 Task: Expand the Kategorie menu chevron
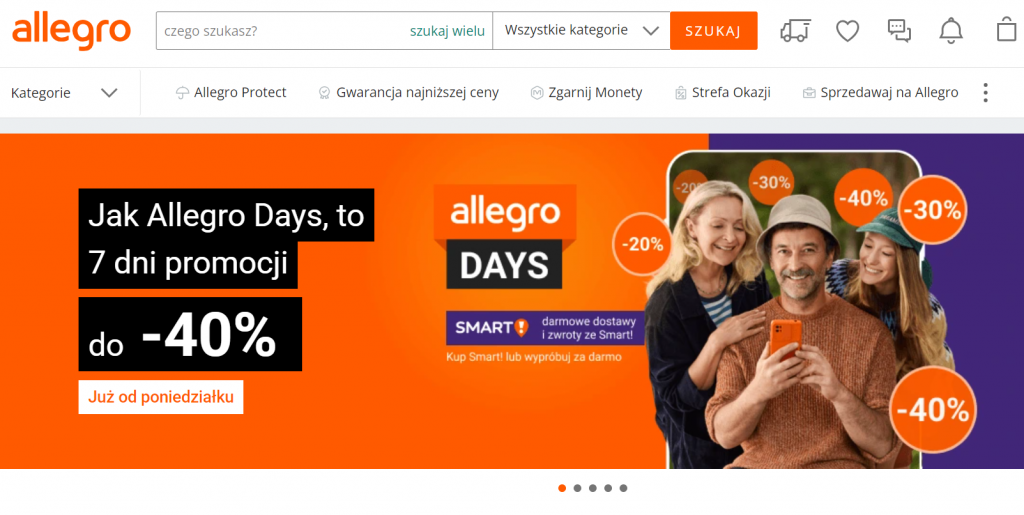[109, 93]
